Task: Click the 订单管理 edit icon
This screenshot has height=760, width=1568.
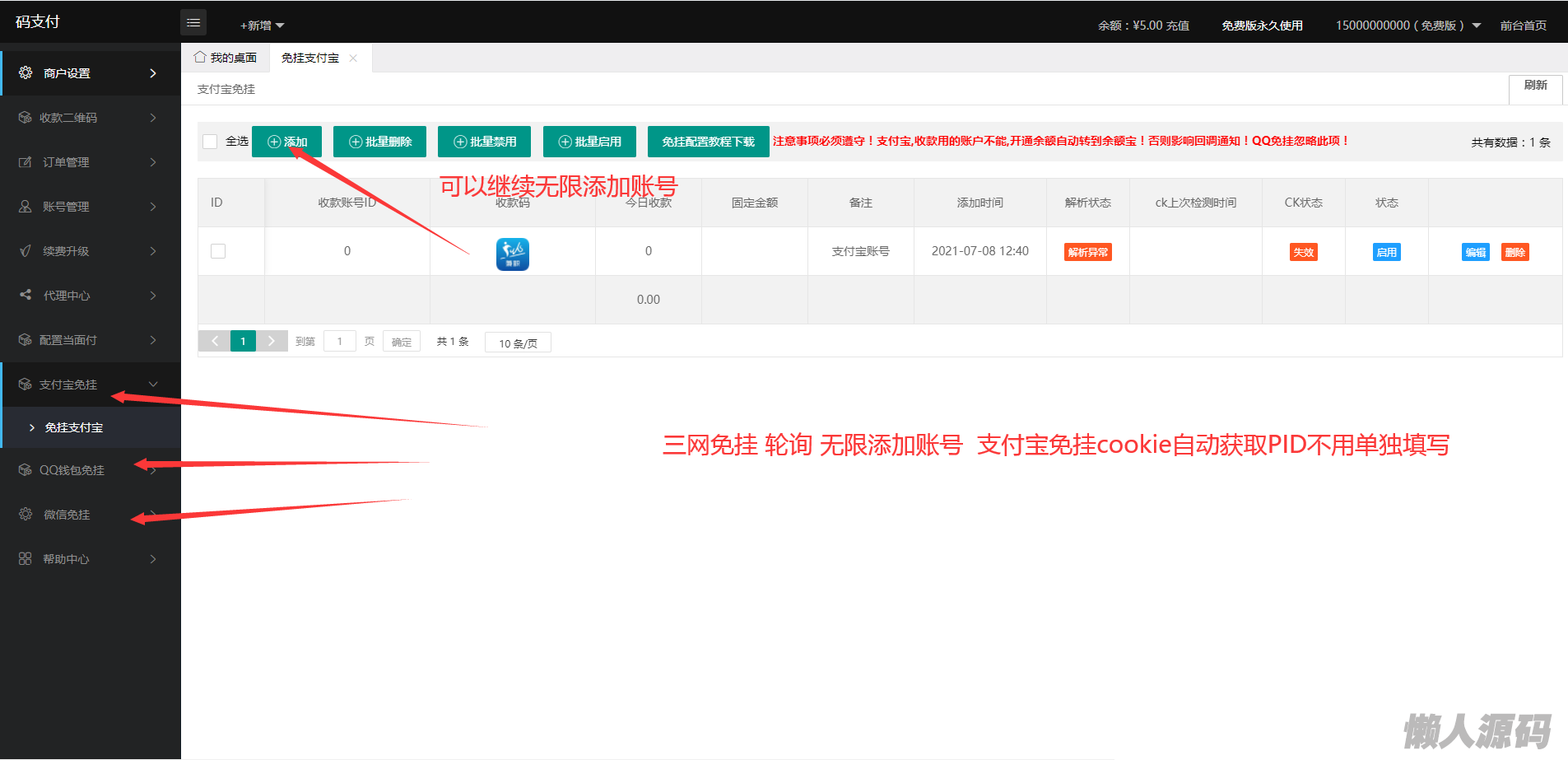Action: [x=26, y=162]
